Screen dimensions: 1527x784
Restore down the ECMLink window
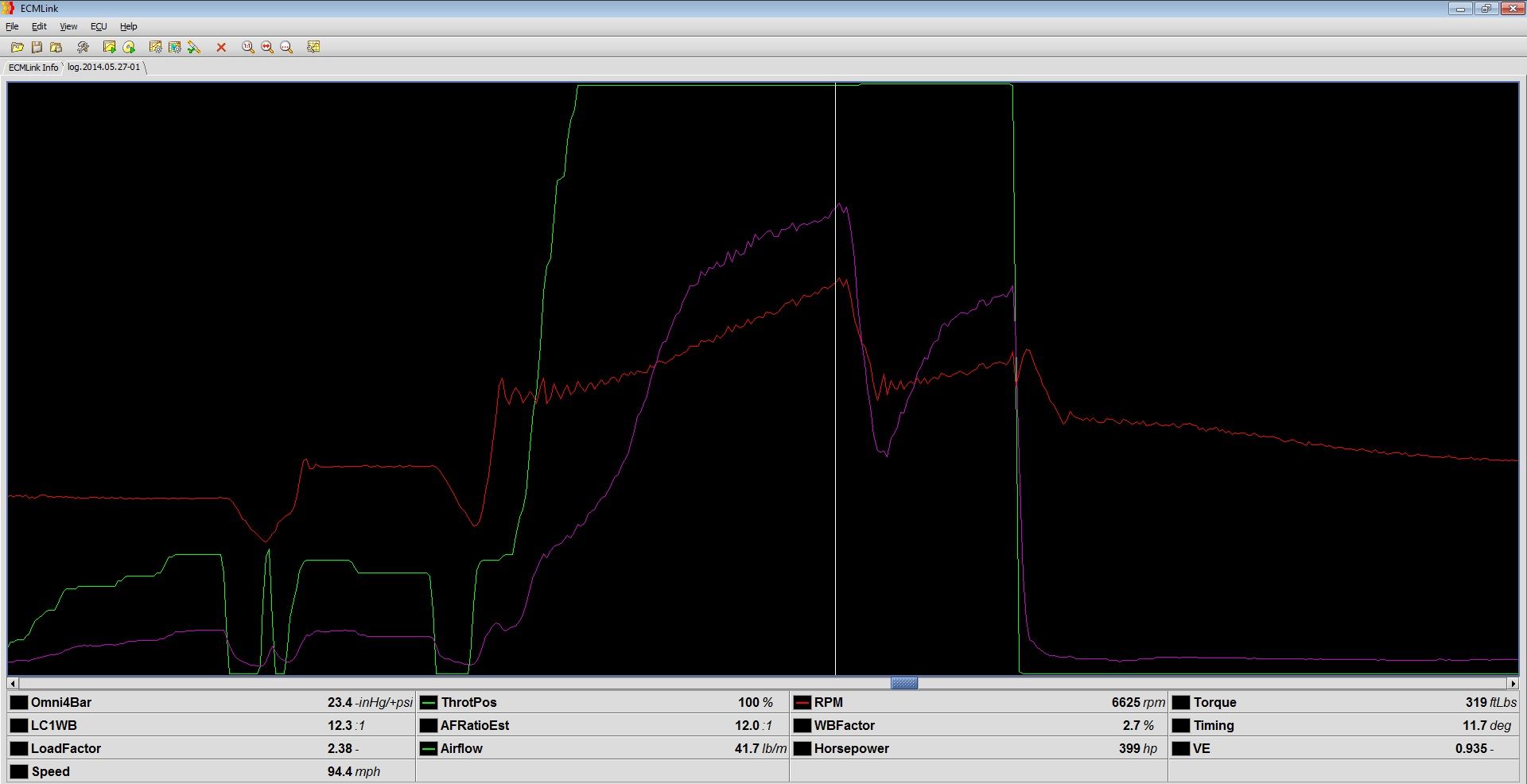pos(1486,9)
